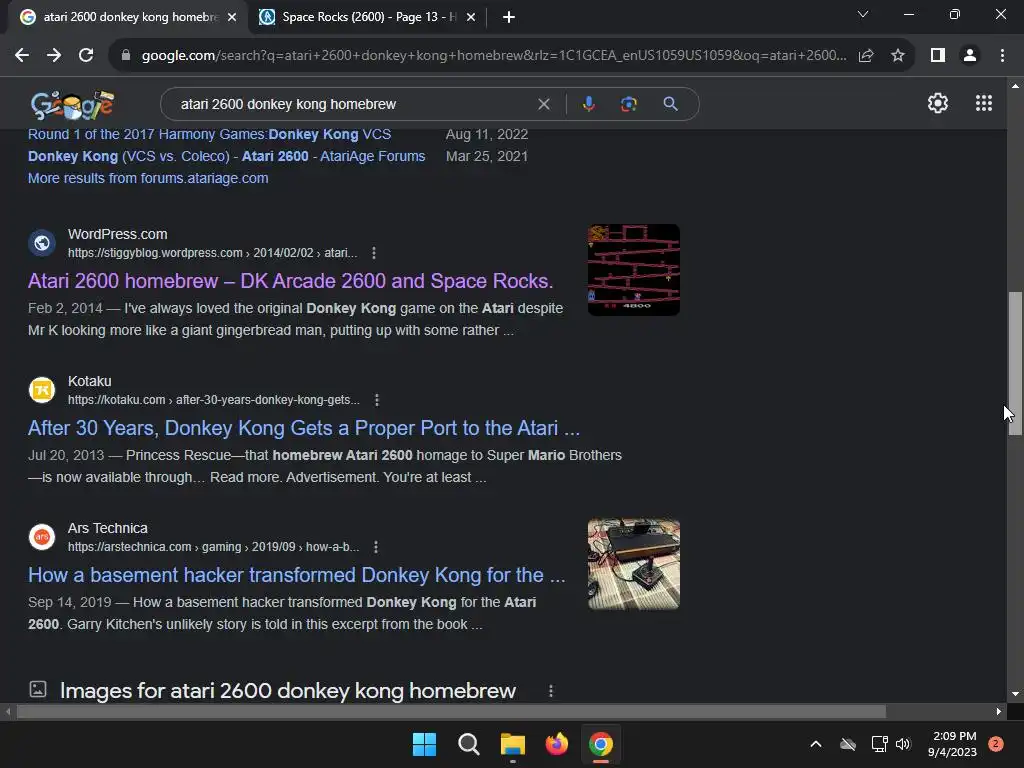Focus the browser address bar URL
1024x768 pixels.
(494, 56)
